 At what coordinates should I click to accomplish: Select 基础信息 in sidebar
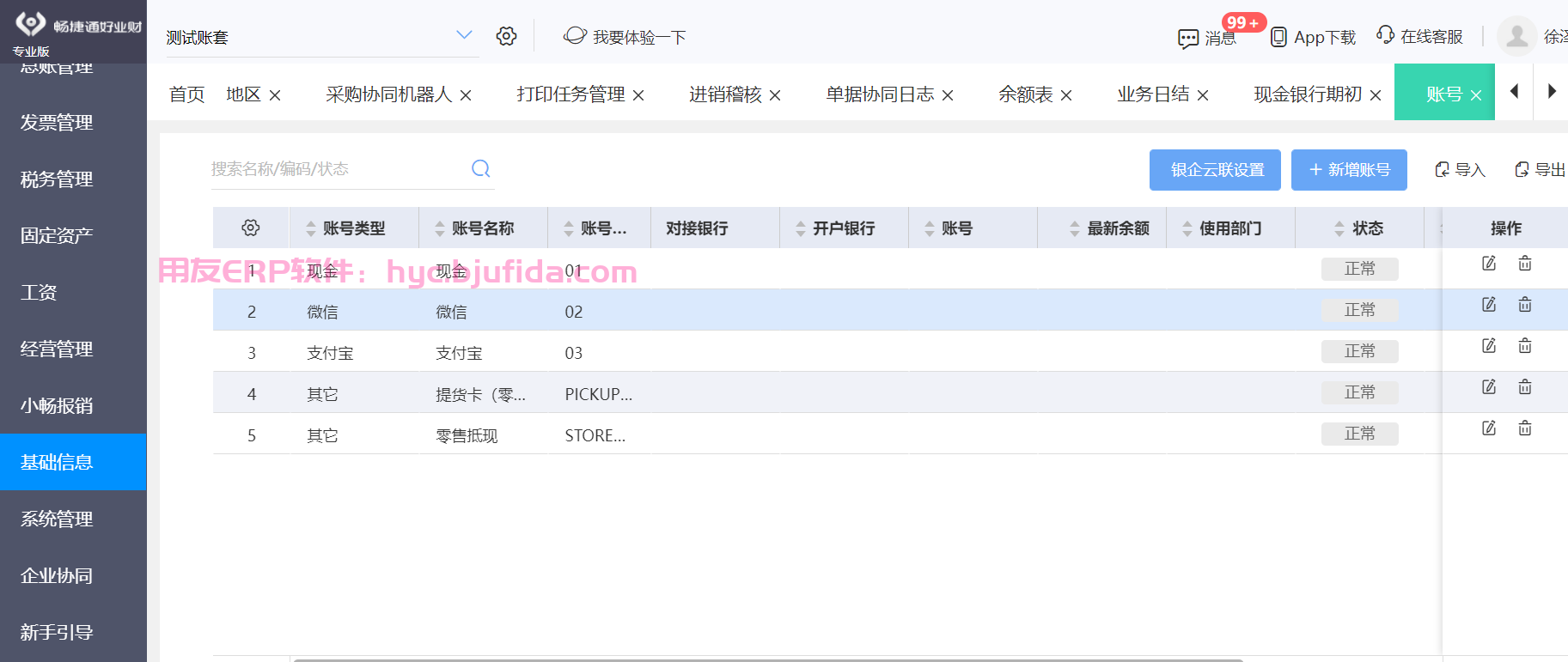pos(73,462)
